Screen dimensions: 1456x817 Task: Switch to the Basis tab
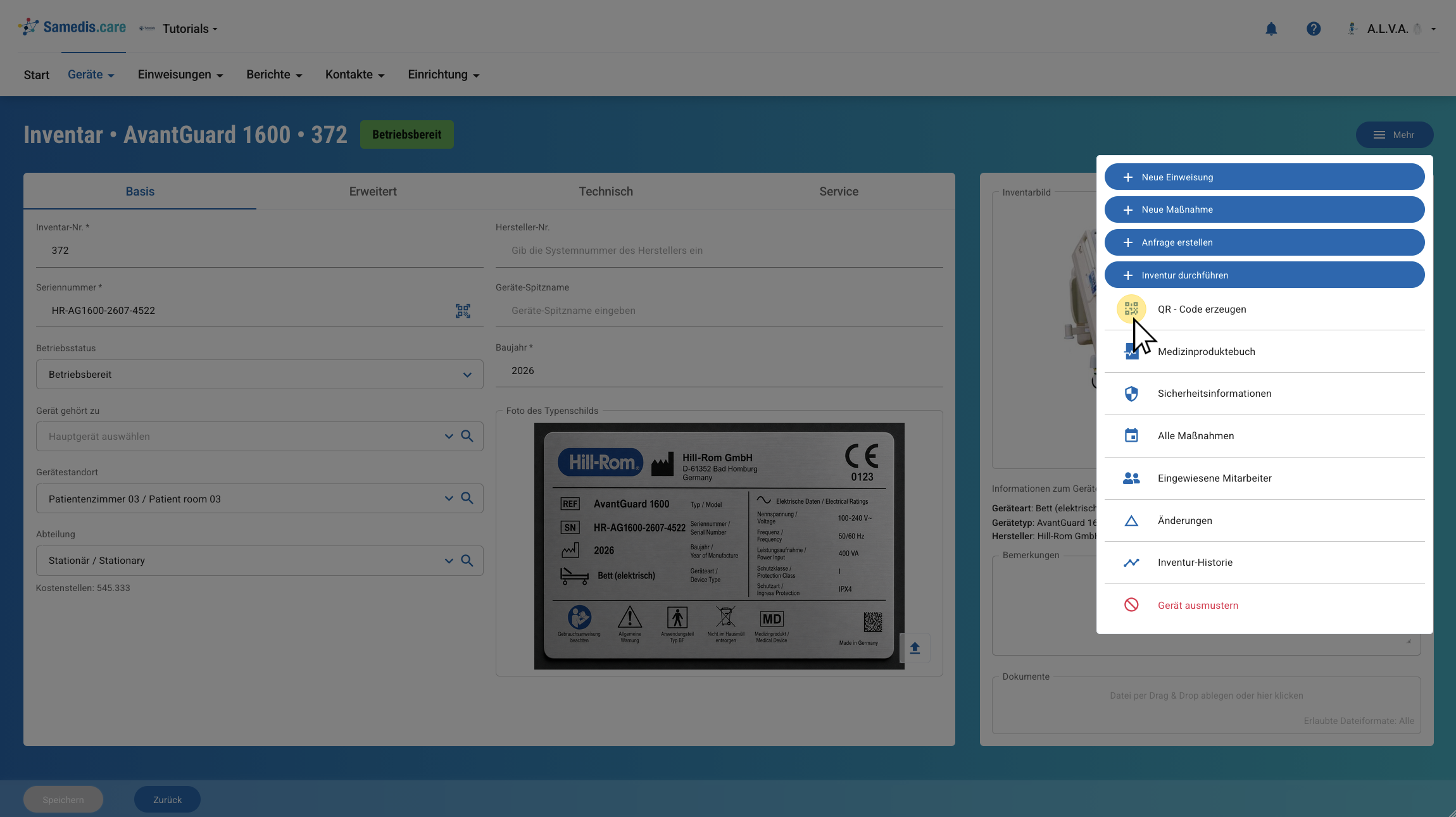(140, 192)
